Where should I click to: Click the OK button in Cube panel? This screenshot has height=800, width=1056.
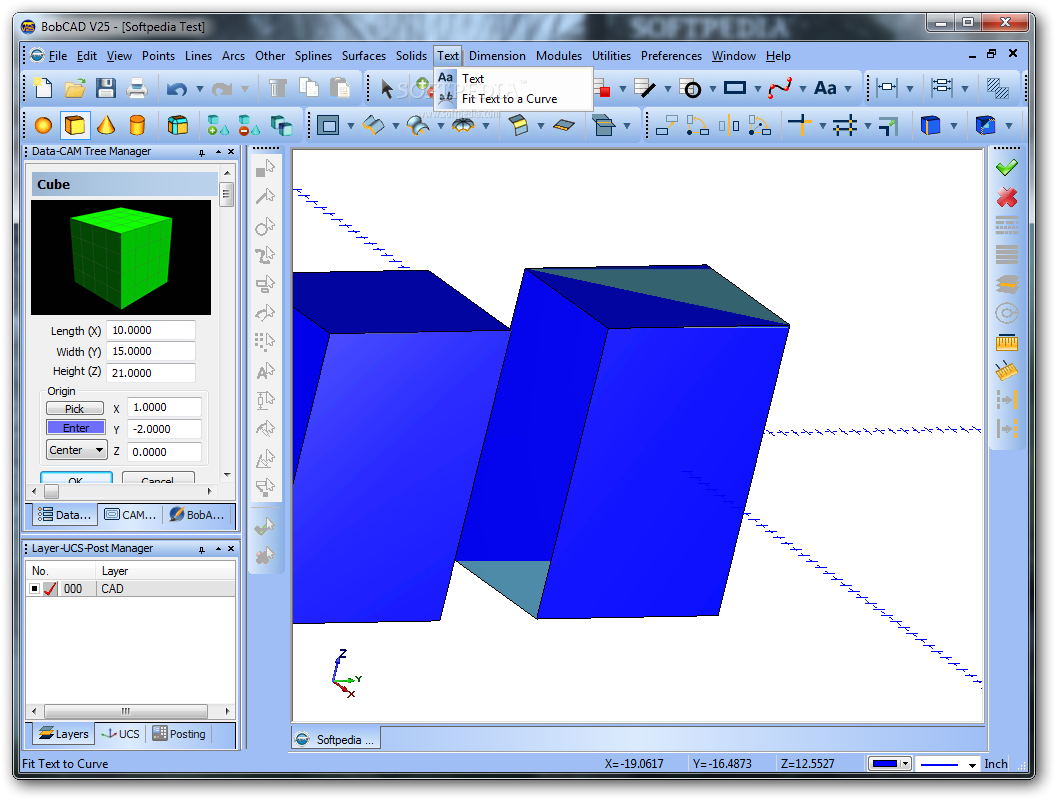click(76, 477)
